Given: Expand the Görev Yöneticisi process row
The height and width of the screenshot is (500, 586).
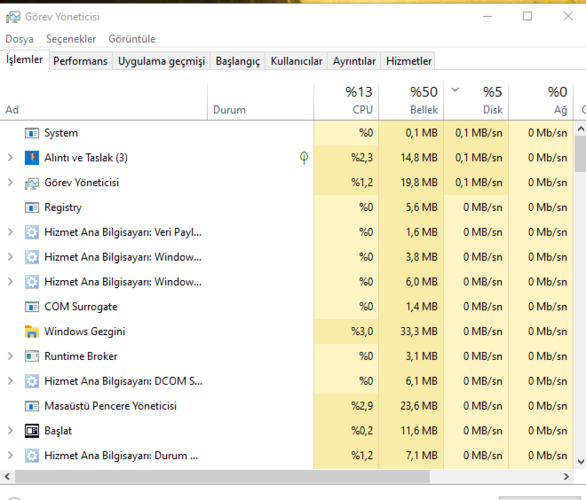Looking at the screenshot, I should coord(10,182).
